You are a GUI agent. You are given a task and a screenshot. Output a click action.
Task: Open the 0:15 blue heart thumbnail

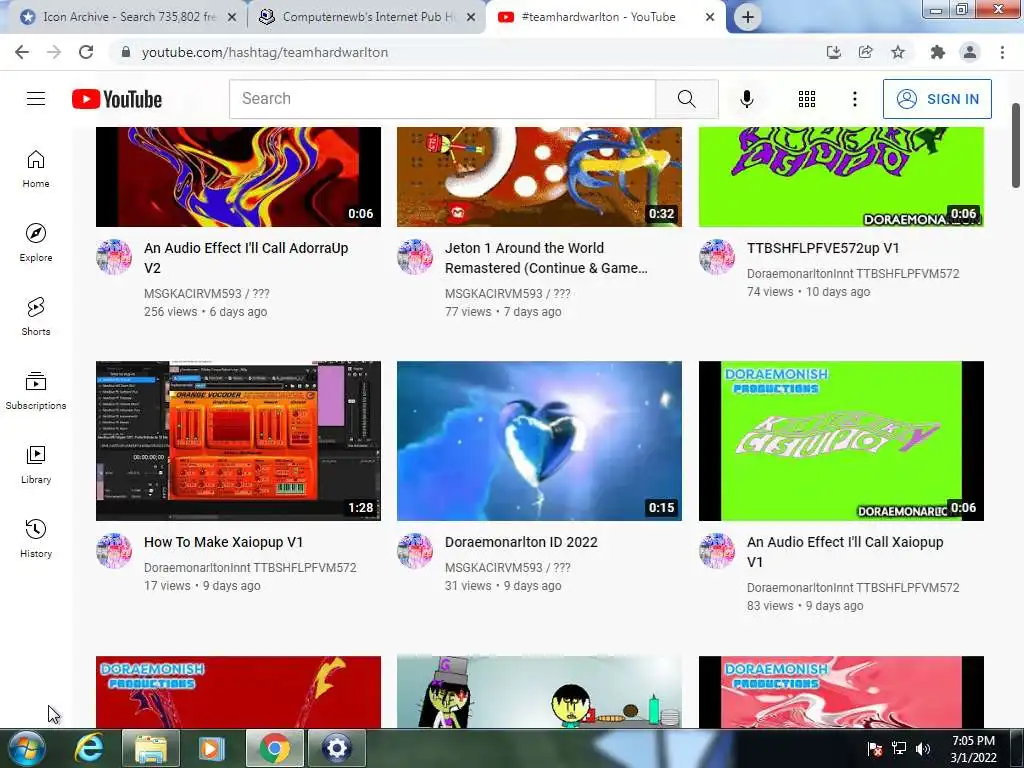pos(539,441)
